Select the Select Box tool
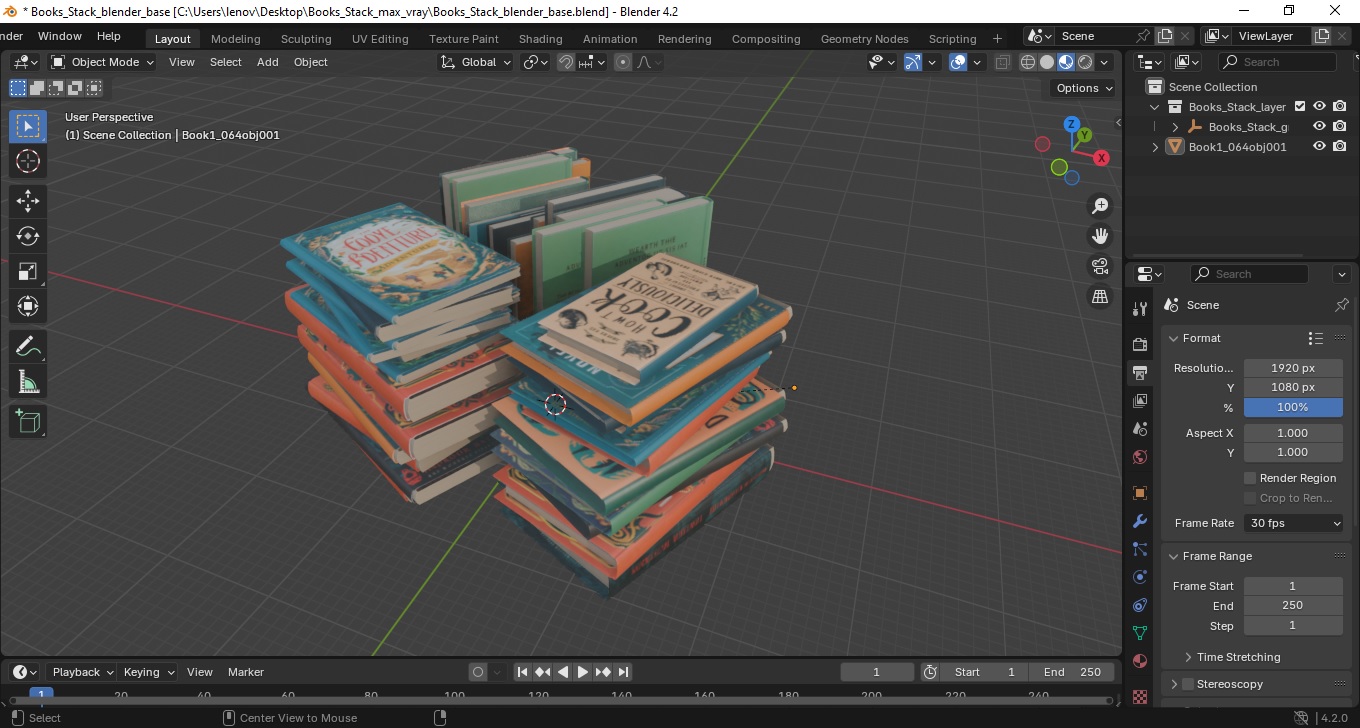 pos(28,126)
